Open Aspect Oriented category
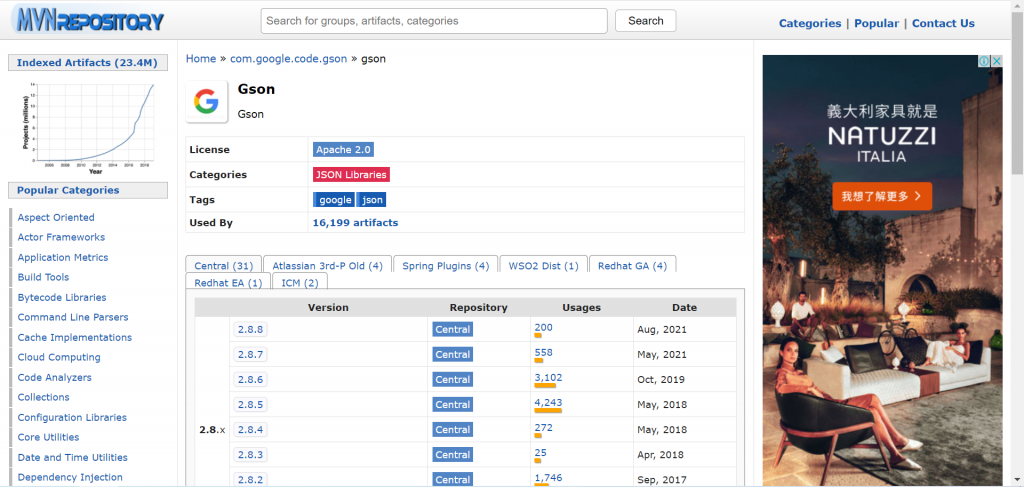The height and width of the screenshot is (487, 1024). [56, 217]
